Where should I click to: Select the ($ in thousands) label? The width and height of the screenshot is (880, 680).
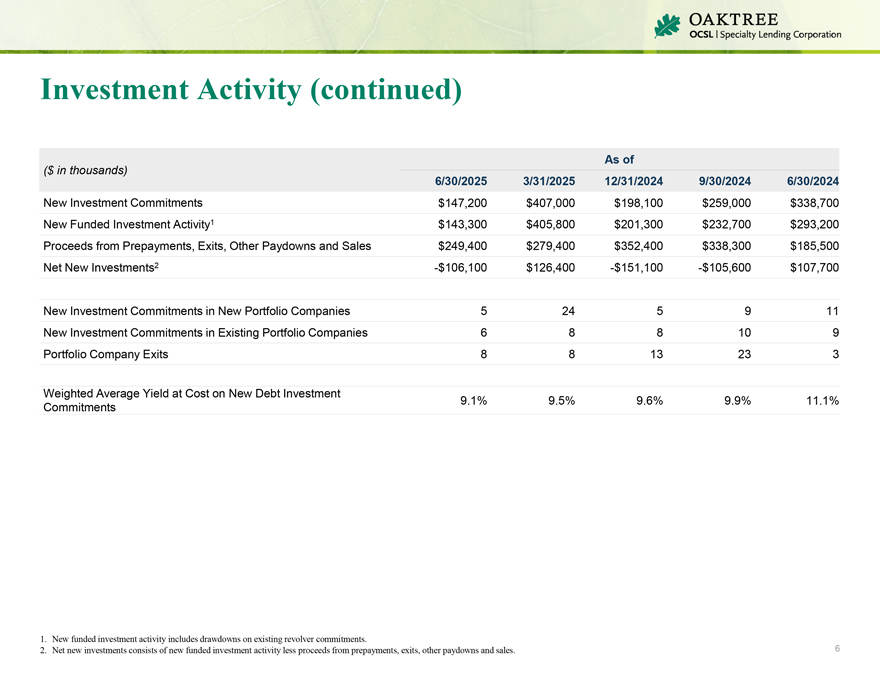click(86, 170)
